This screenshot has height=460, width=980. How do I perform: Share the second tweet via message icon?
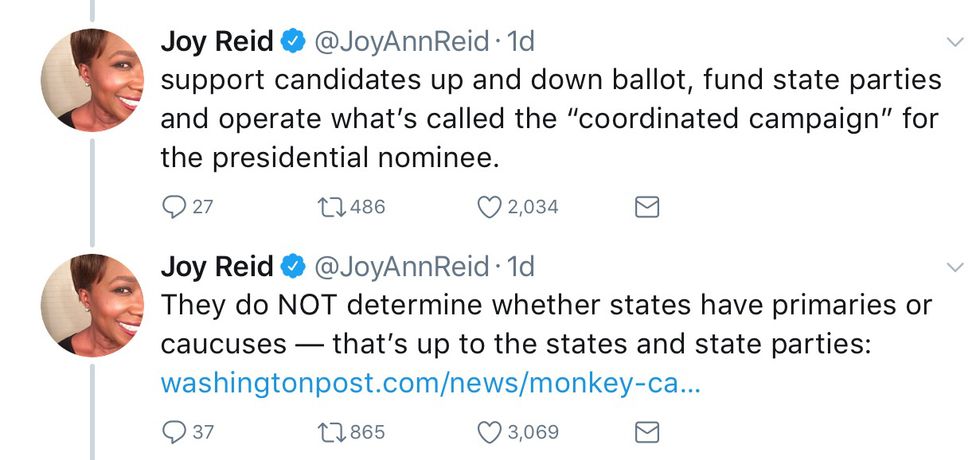[x=648, y=432]
